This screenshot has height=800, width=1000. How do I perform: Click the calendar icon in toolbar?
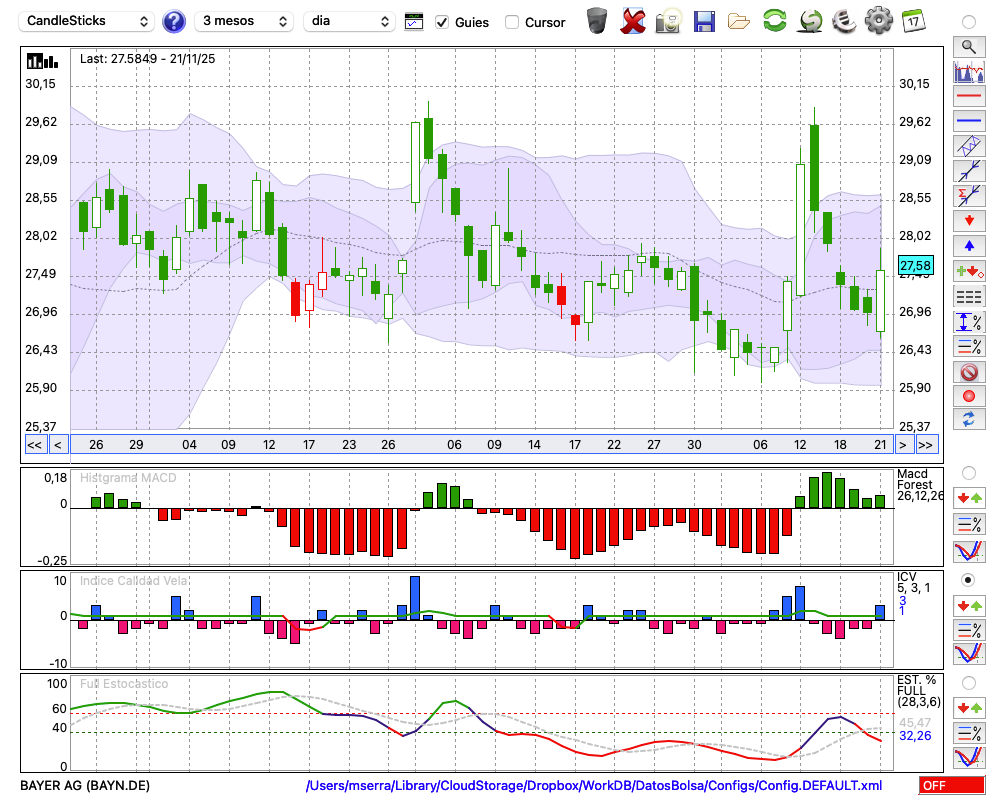pos(913,20)
